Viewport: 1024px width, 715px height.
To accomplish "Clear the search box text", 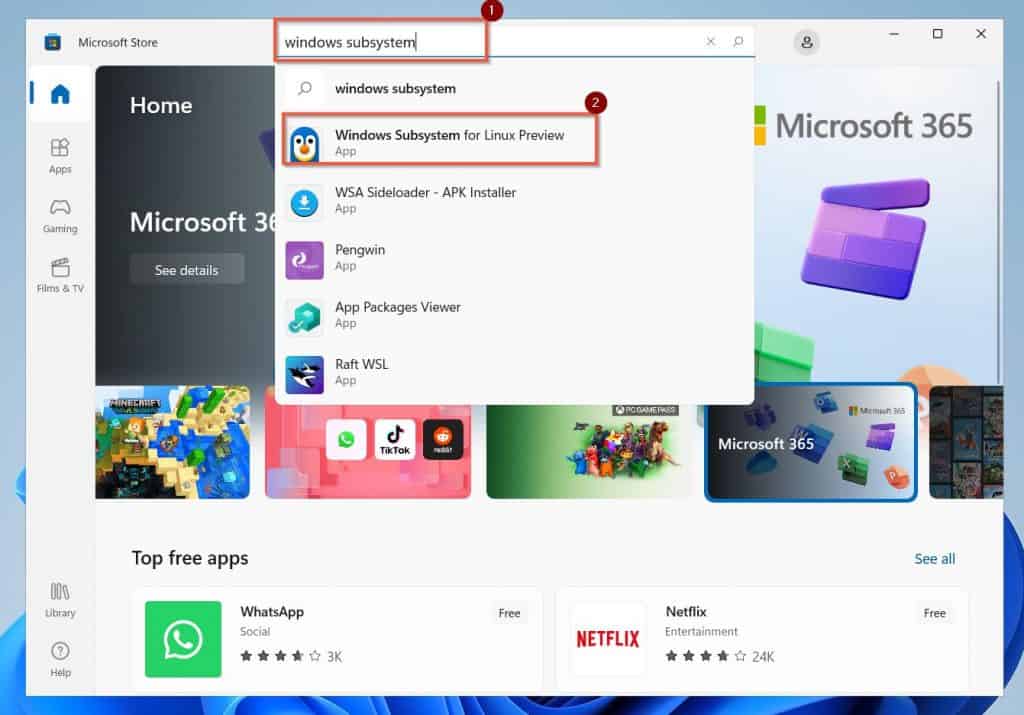I will (711, 42).
